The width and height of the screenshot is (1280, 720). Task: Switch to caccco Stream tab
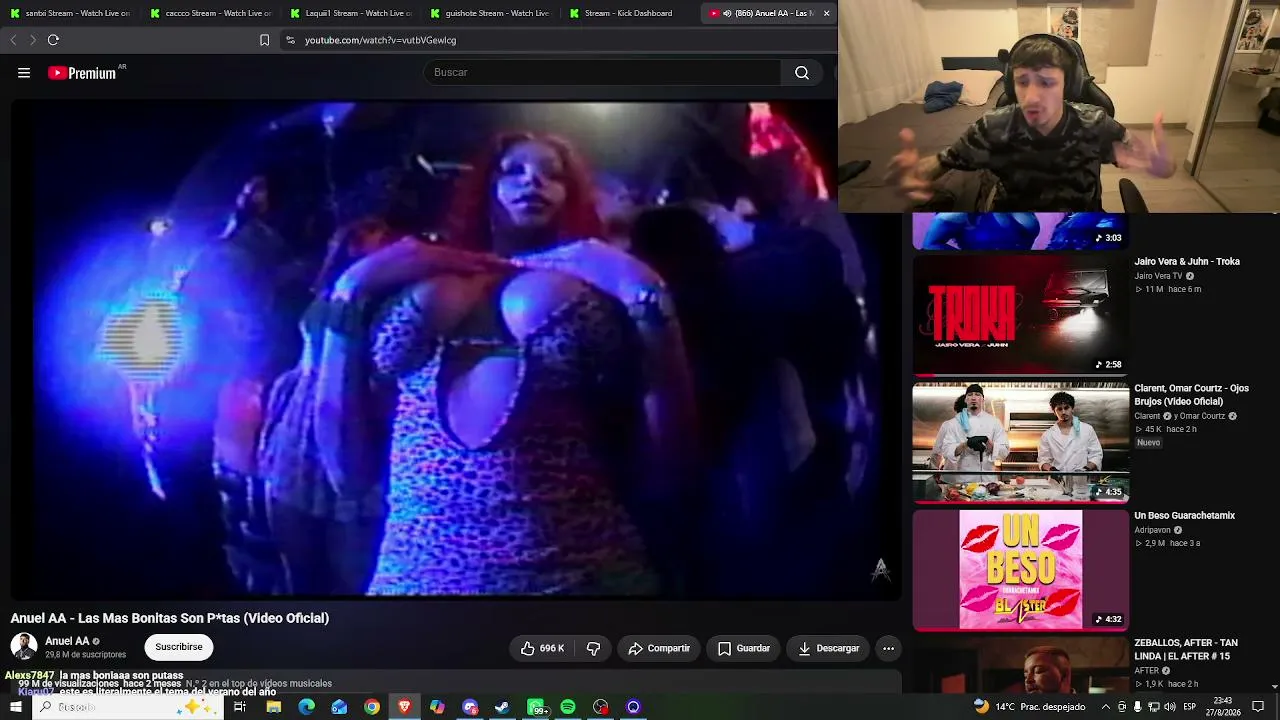[x=210, y=13]
